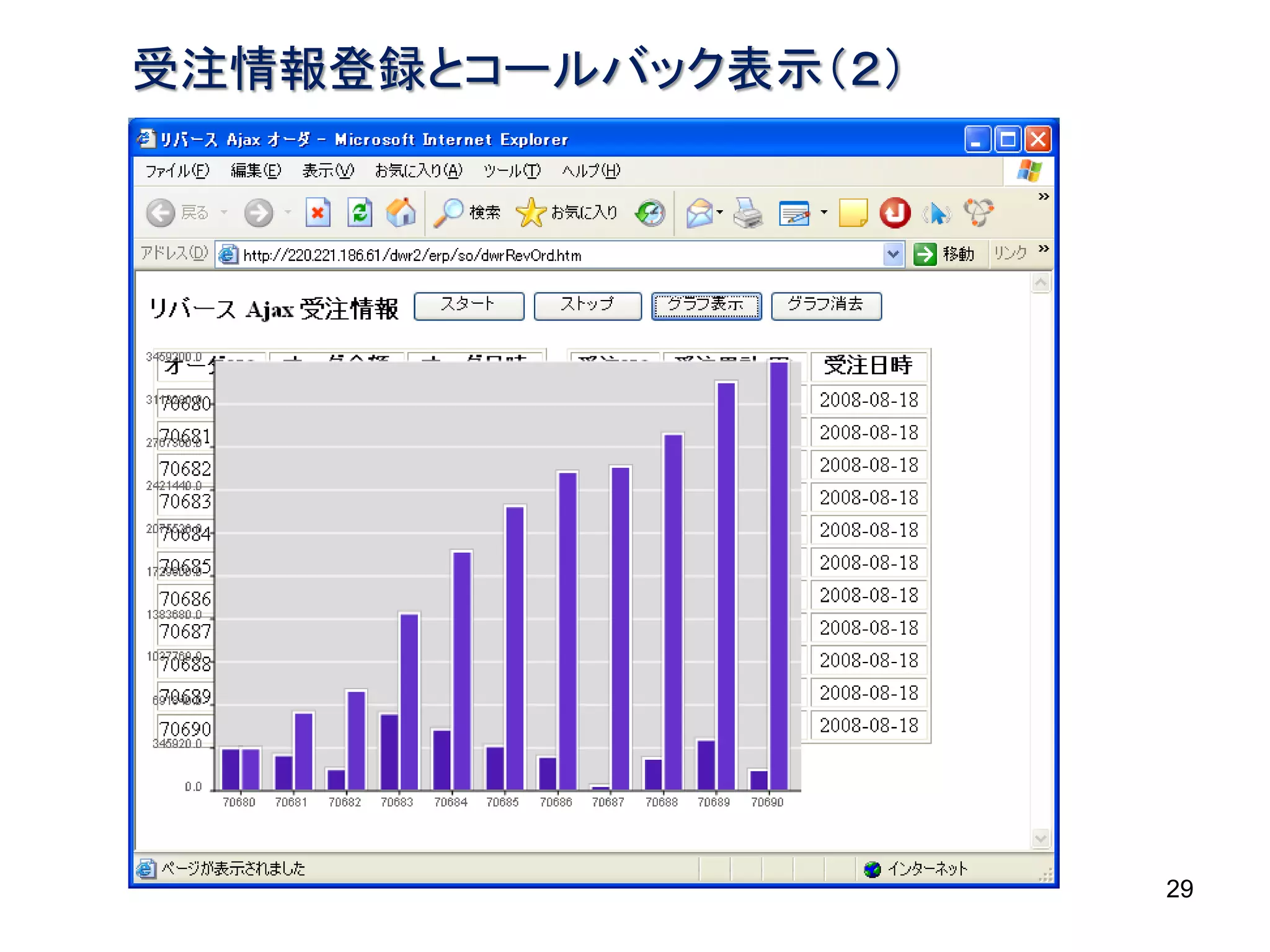The width and height of the screenshot is (1270, 952).
Task: Open the History clock icon
Action: 651,213
